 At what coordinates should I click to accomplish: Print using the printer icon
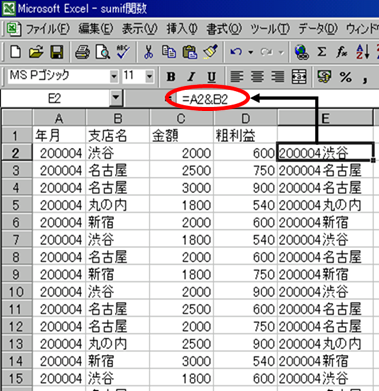coord(82,52)
